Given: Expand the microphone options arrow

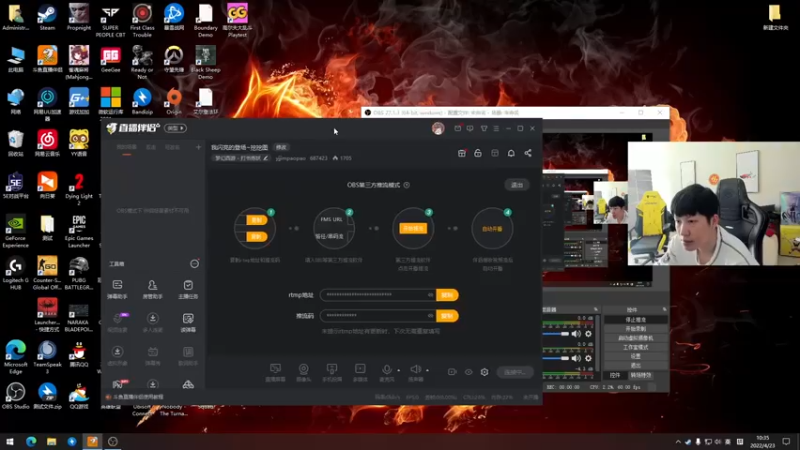Looking at the screenshot, I should point(398,370).
